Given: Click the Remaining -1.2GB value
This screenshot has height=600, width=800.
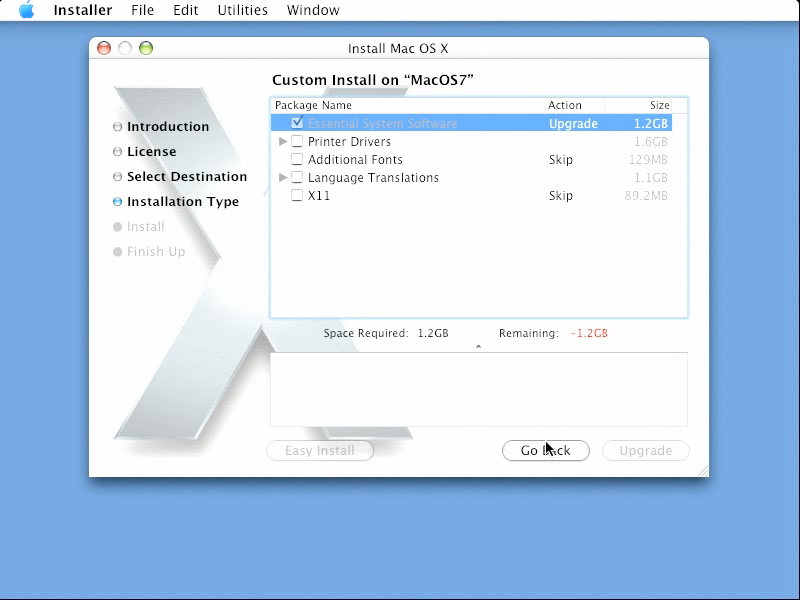Looking at the screenshot, I should point(589,333).
